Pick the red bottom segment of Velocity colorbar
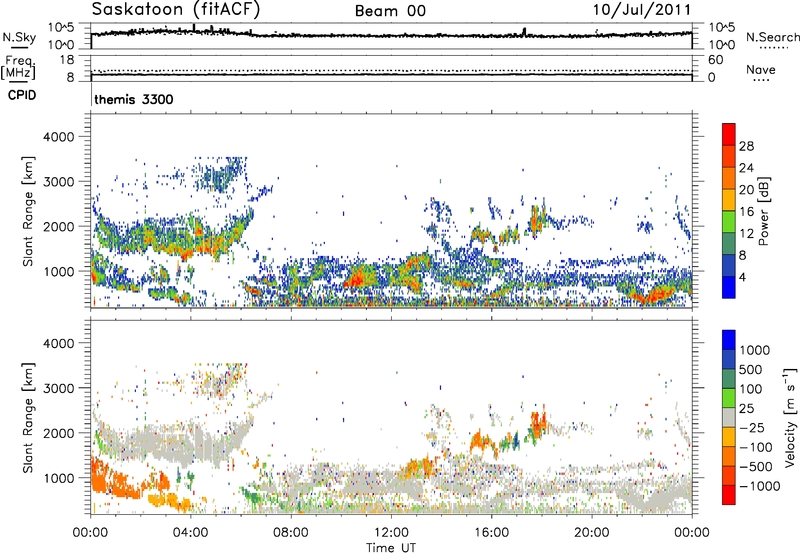 [x=729, y=495]
